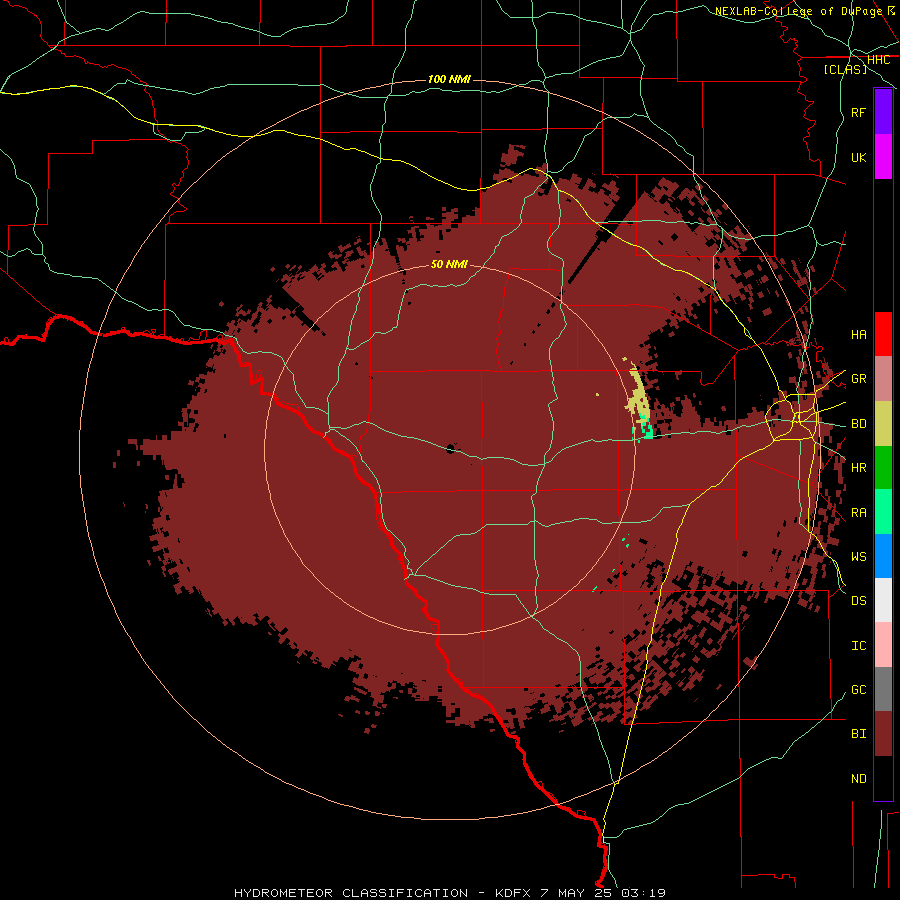The height and width of the screenshot is (900, 900).
Task: Click the RF purple legend swatch
Action: click(x=883, y=112)
